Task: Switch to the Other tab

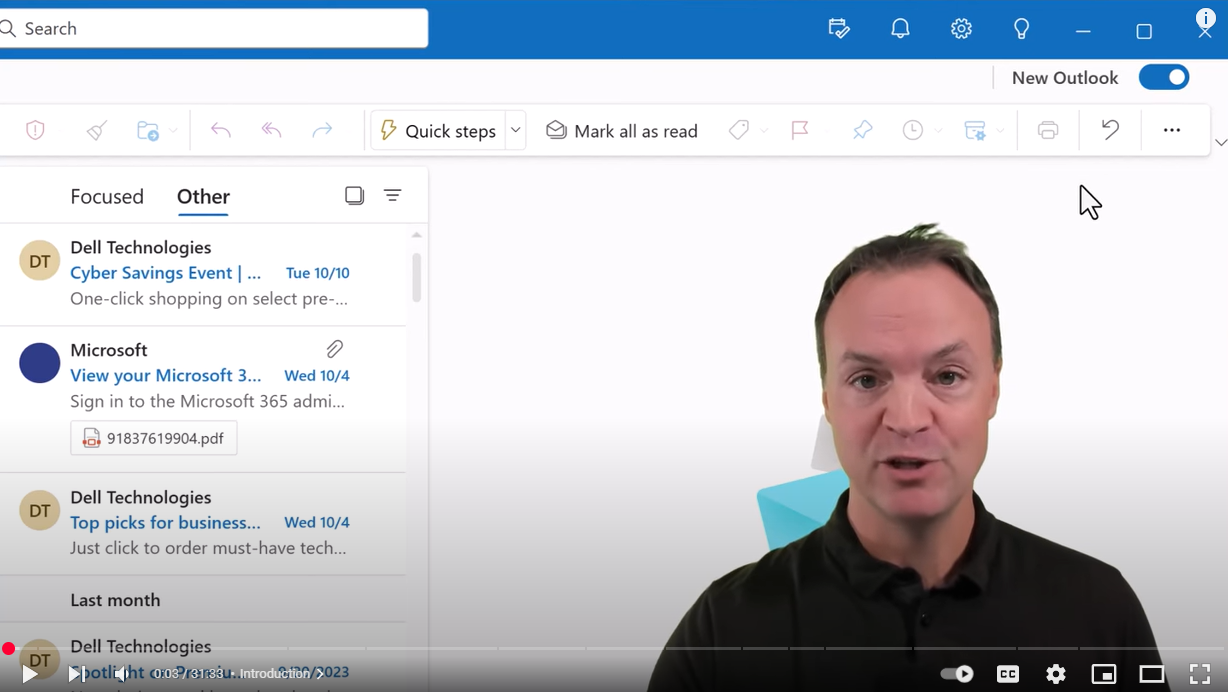Action: point(203,196)
